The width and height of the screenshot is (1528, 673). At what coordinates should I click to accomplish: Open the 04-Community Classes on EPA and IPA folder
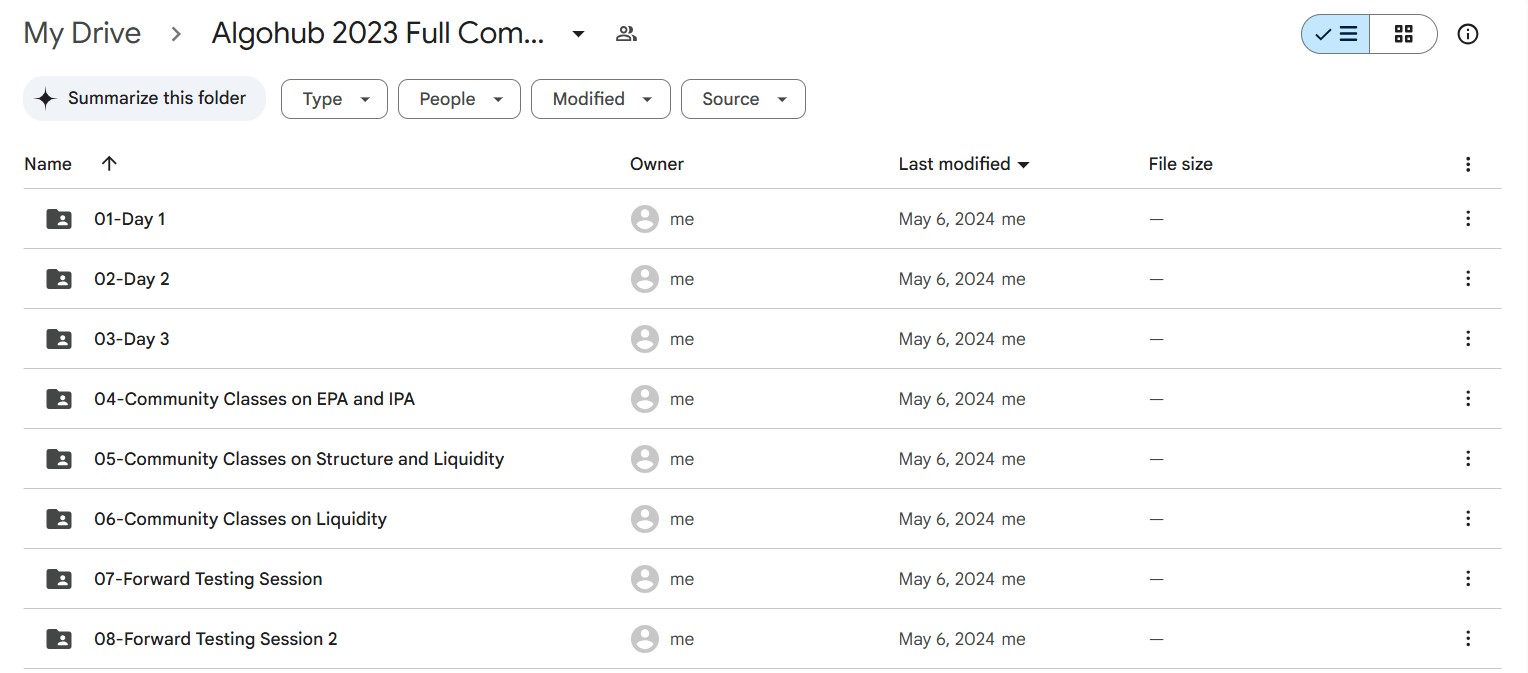[x=254, y=399]
